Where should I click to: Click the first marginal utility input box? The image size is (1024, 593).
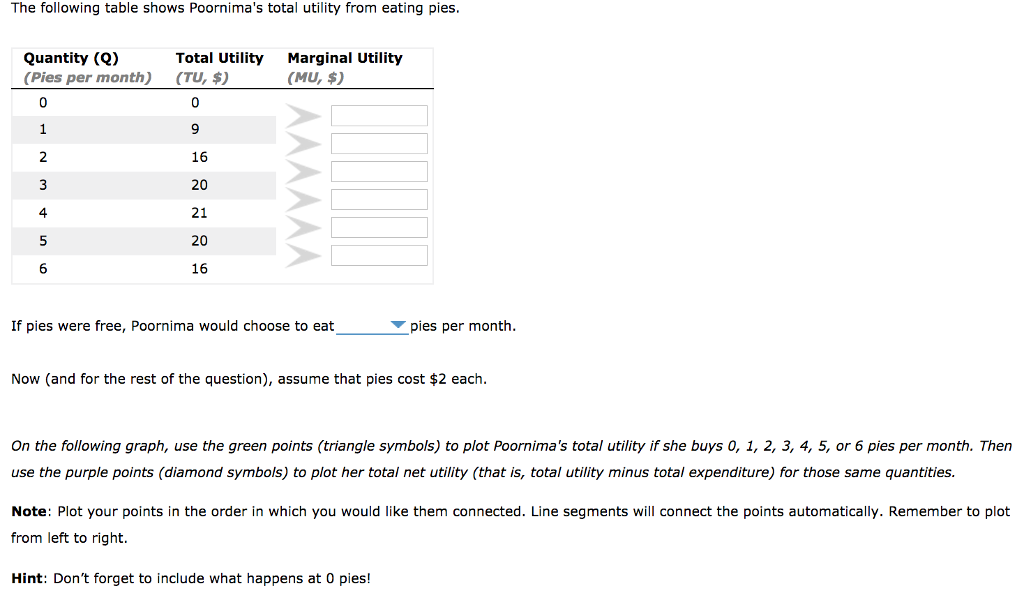(x=379, y=115)
